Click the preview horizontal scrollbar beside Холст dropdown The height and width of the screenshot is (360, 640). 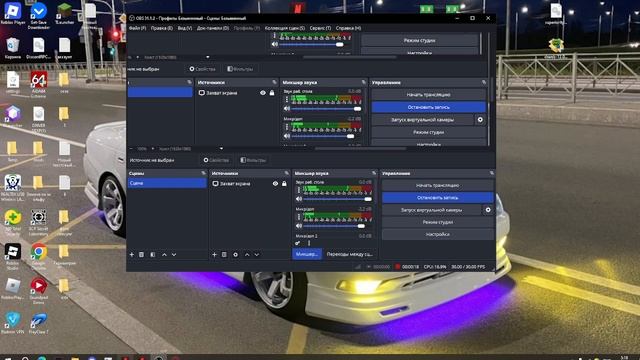[x=361, y=149]
